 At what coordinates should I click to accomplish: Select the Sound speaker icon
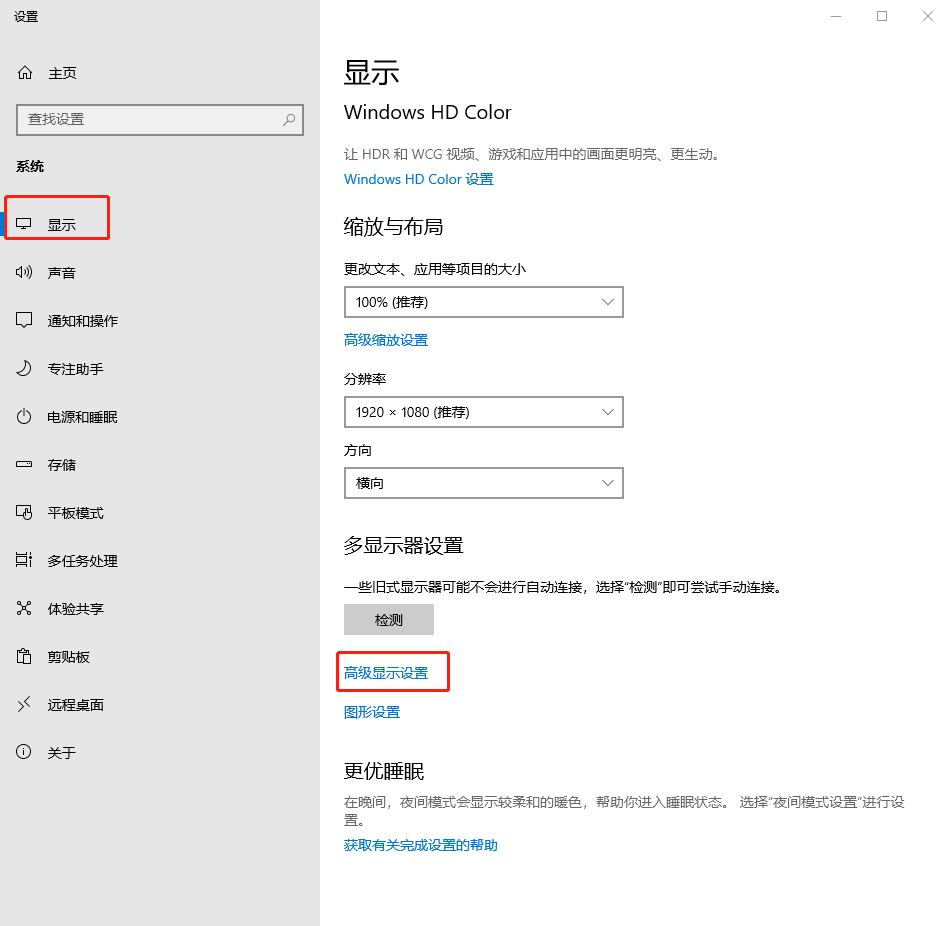(x=25, y=273)
